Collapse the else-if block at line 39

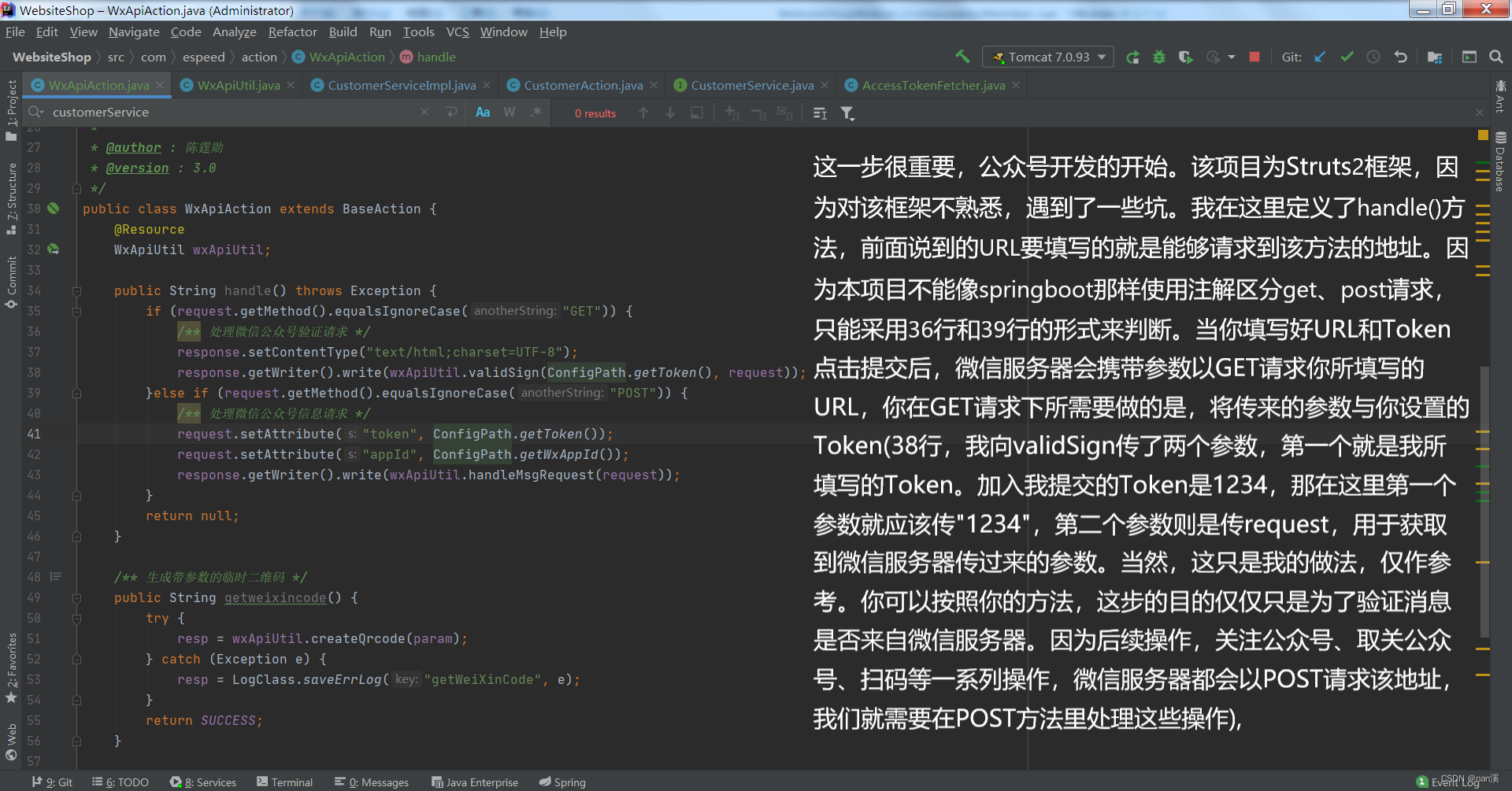[x=76, y=394]
